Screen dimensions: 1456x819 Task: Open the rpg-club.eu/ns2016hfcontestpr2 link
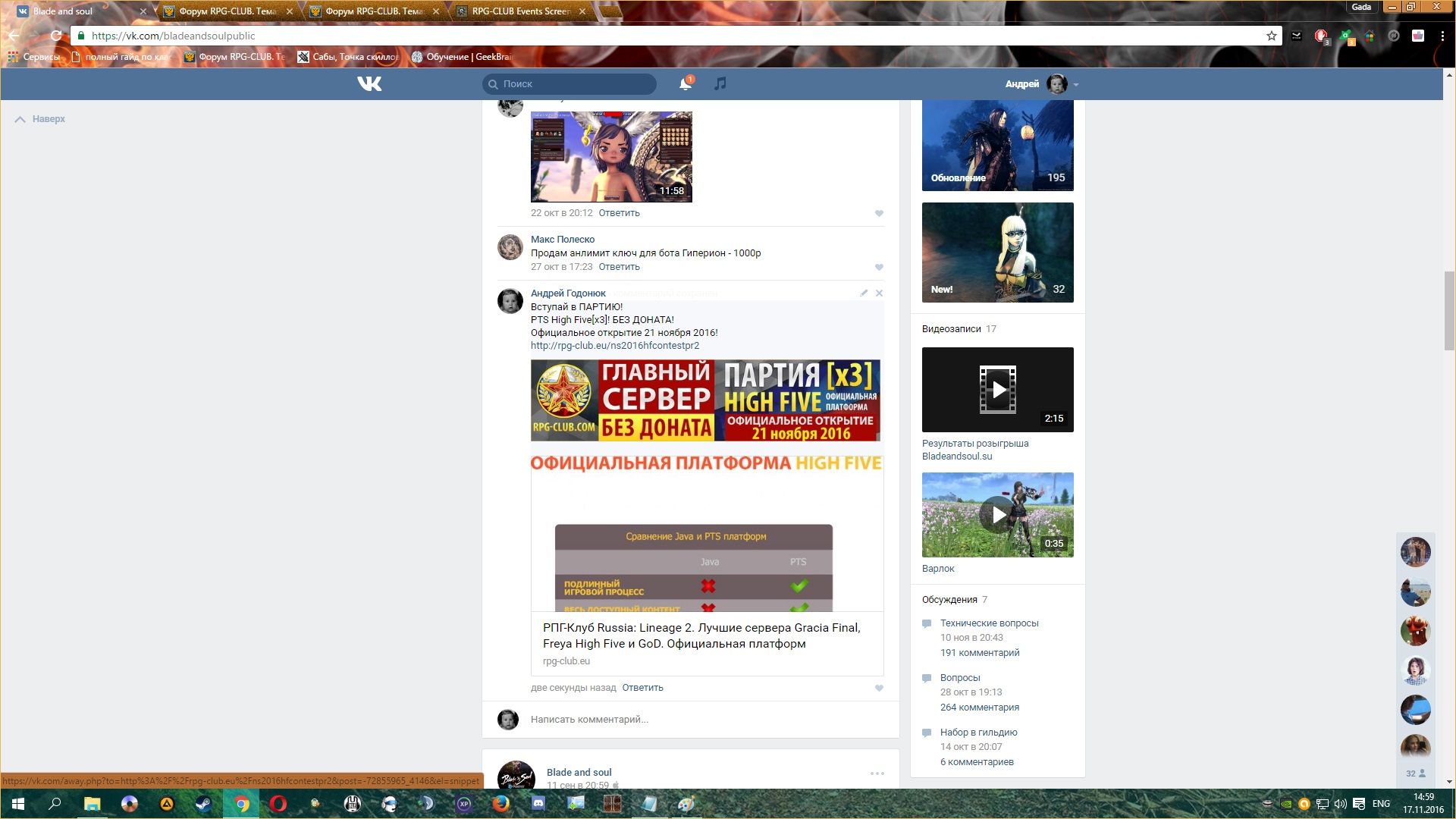click(615, 345)
